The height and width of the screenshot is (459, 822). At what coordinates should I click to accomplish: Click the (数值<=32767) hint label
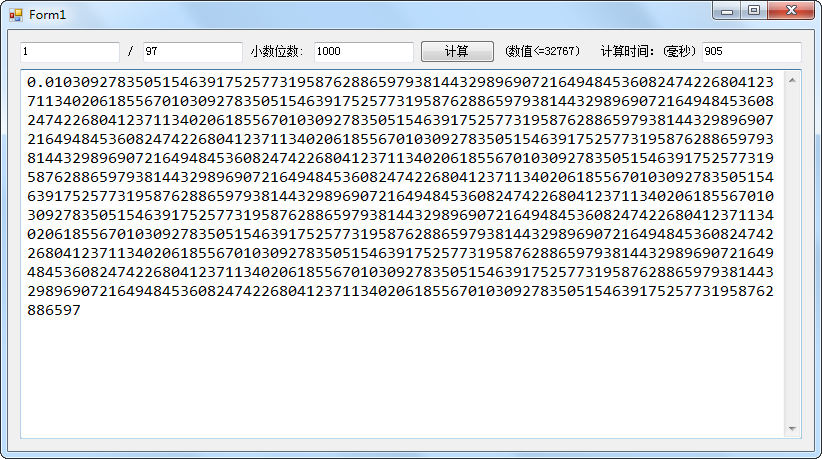pos(542,52)
